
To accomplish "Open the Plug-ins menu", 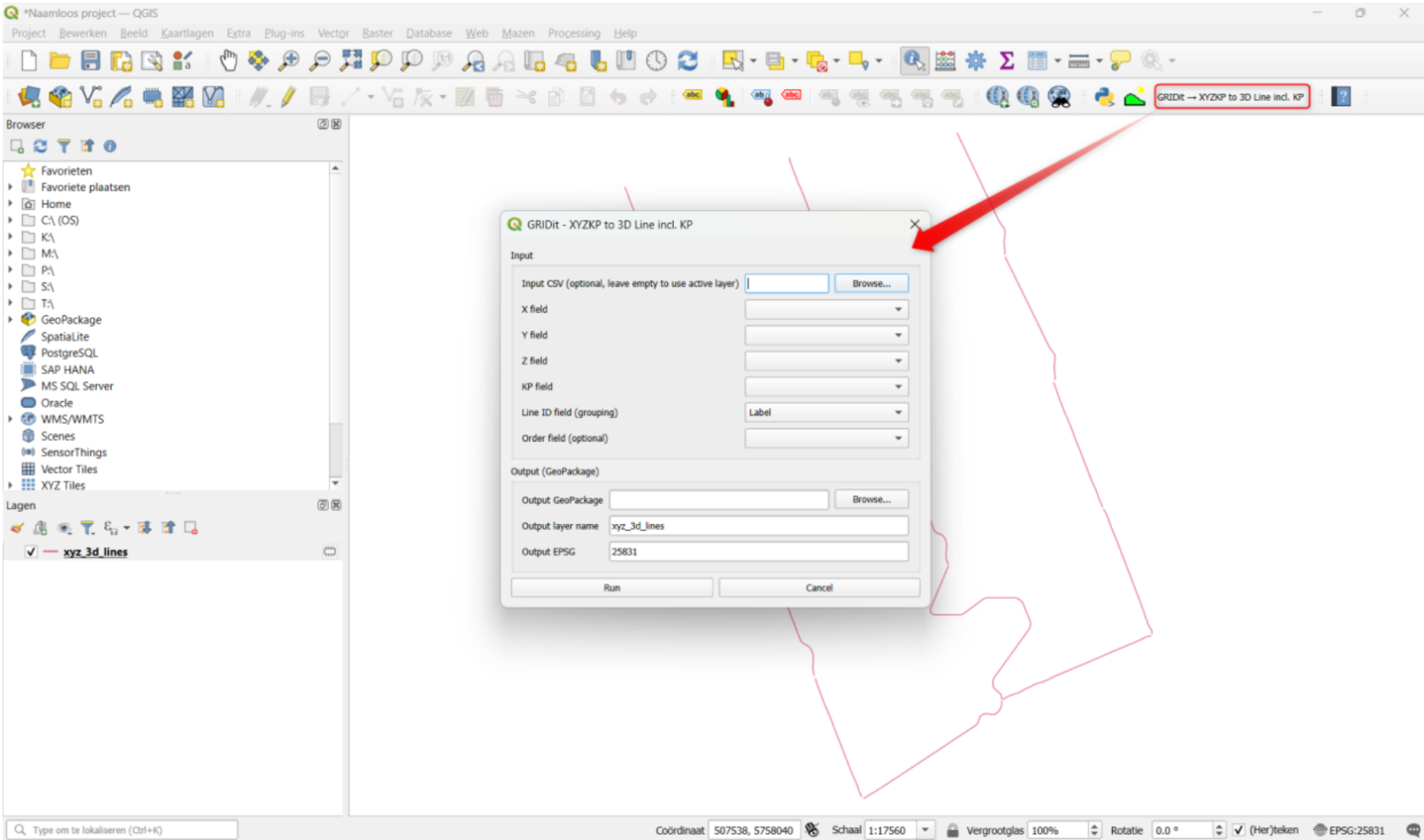I will tap(284, 33).
